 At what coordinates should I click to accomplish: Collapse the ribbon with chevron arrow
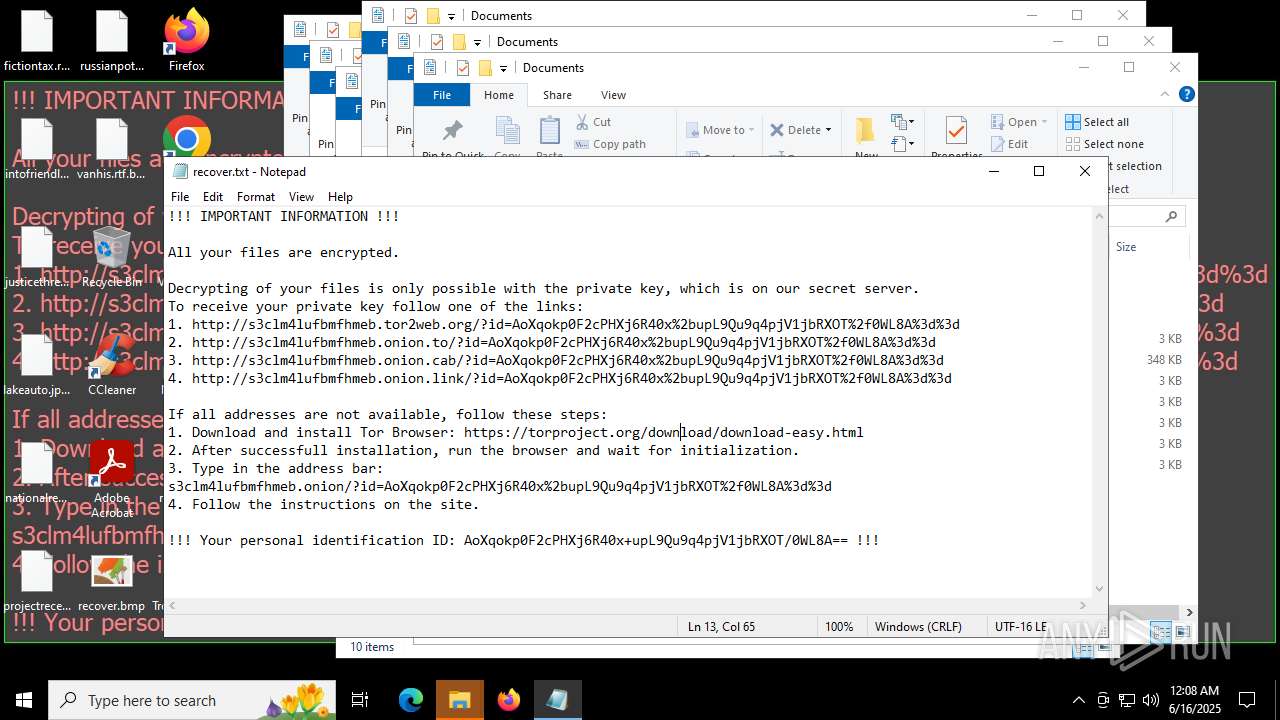point(1165,95)
